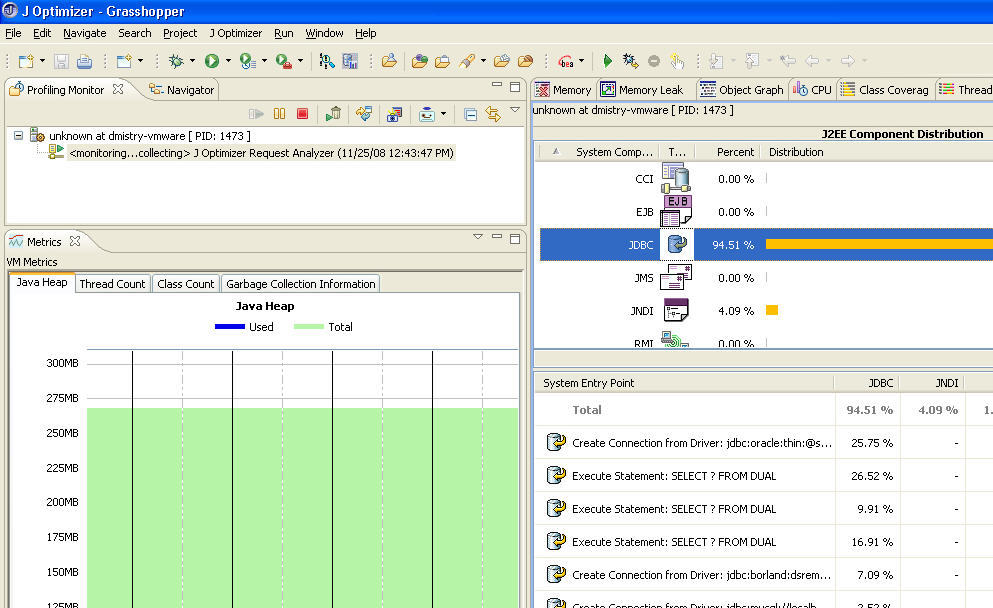Select the Java Heap metrics tab

tap(42, 282)
